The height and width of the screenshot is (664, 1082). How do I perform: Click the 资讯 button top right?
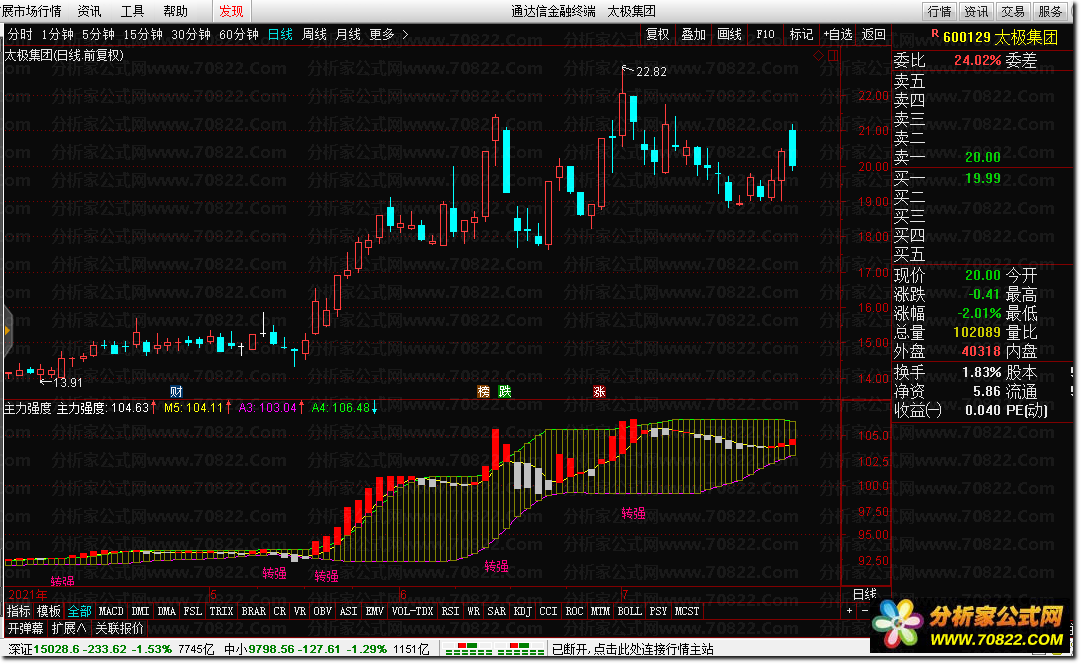[976, 11]
